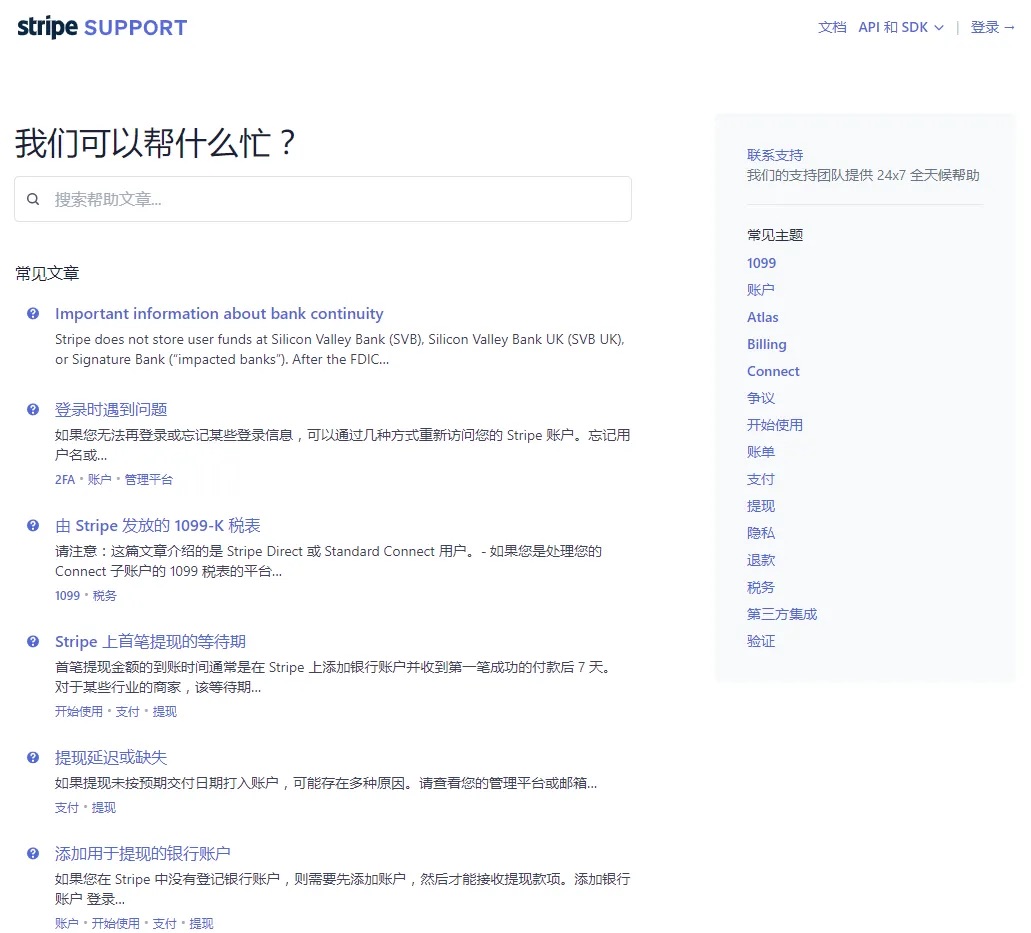The height and width of the screenshot is (933, 1031).
Task: Expand the API 和 SDK dropdown
Action: coord(898,27)
